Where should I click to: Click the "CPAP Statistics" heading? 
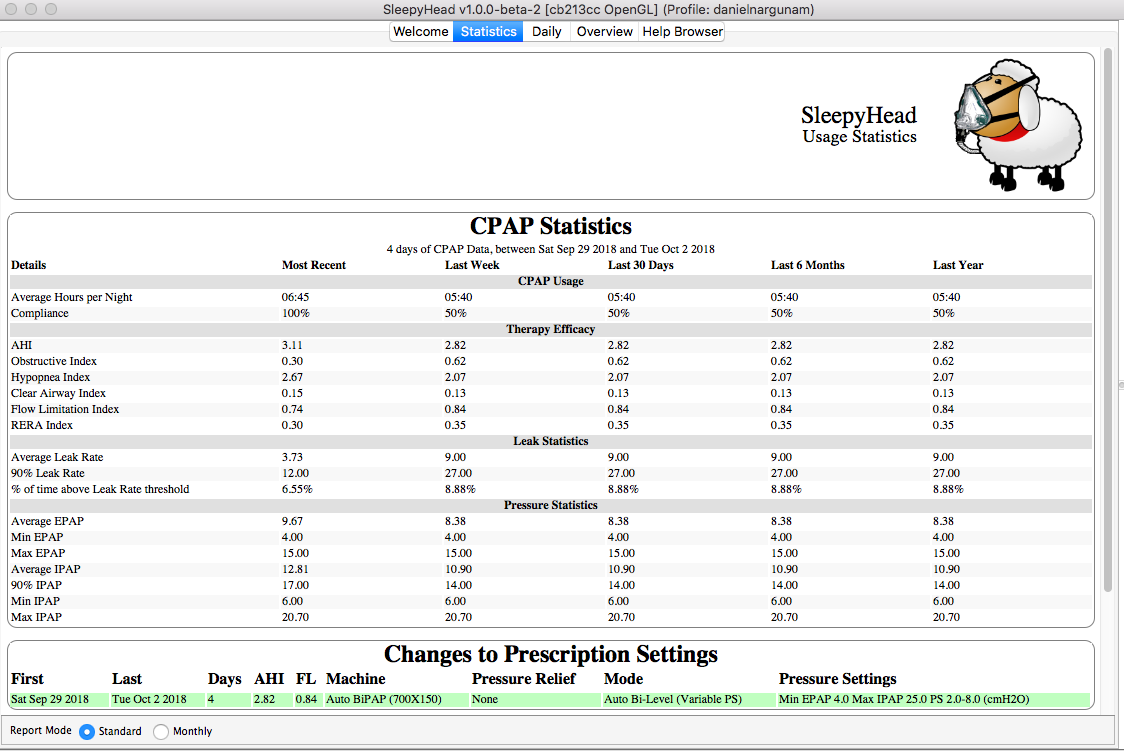point(551,226)
